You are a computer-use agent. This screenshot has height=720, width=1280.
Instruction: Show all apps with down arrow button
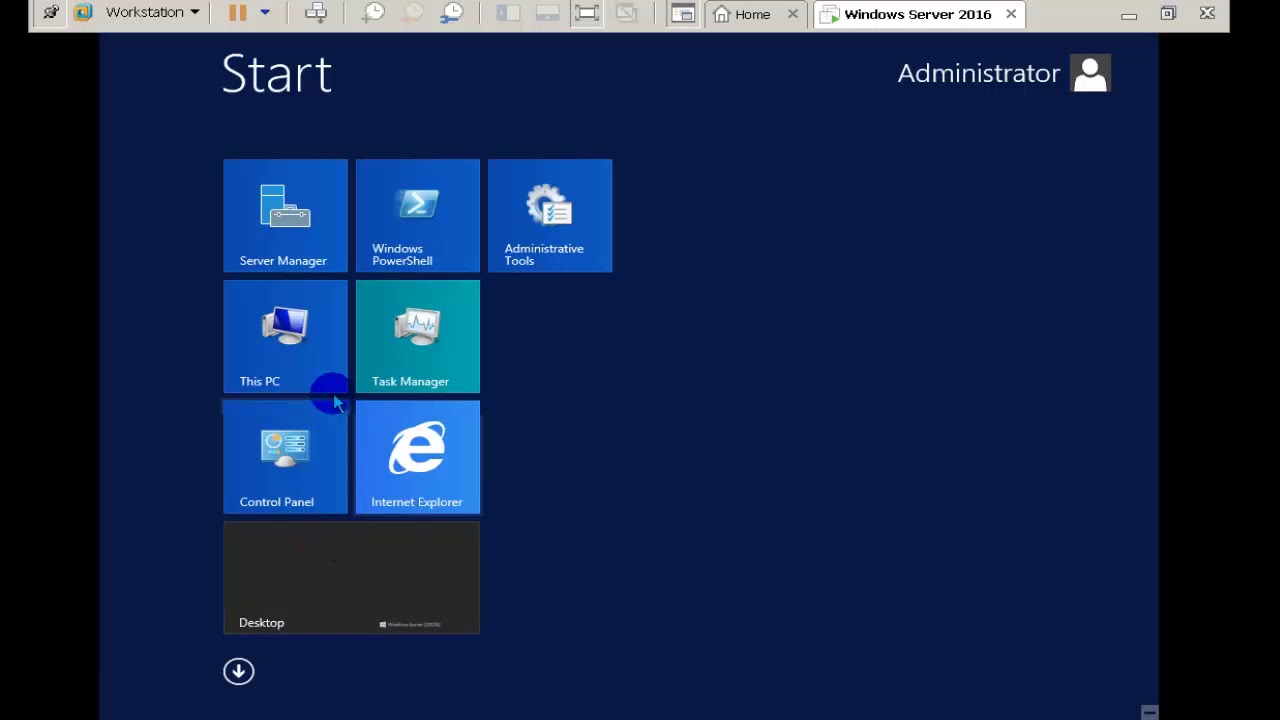tap(238, 671)
